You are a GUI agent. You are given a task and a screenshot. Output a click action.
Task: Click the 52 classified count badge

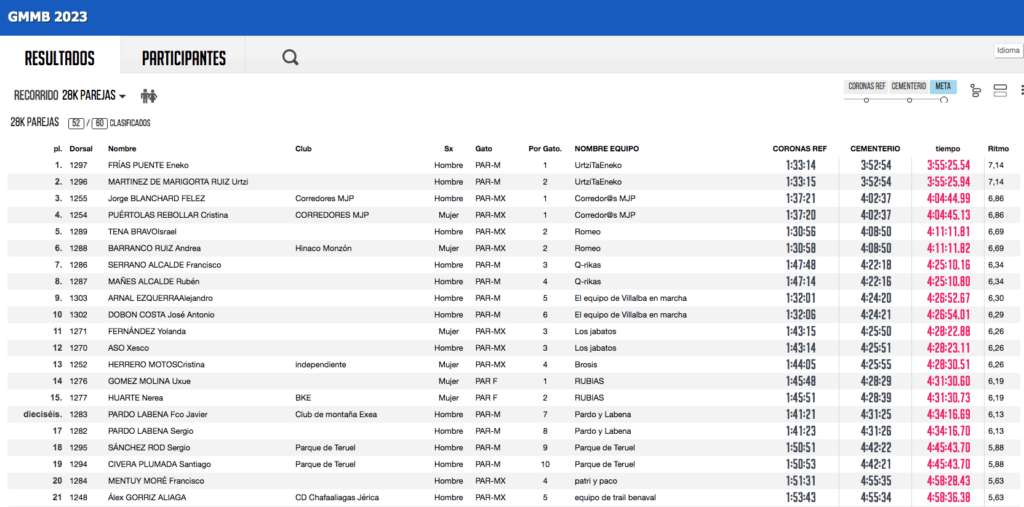76,123
